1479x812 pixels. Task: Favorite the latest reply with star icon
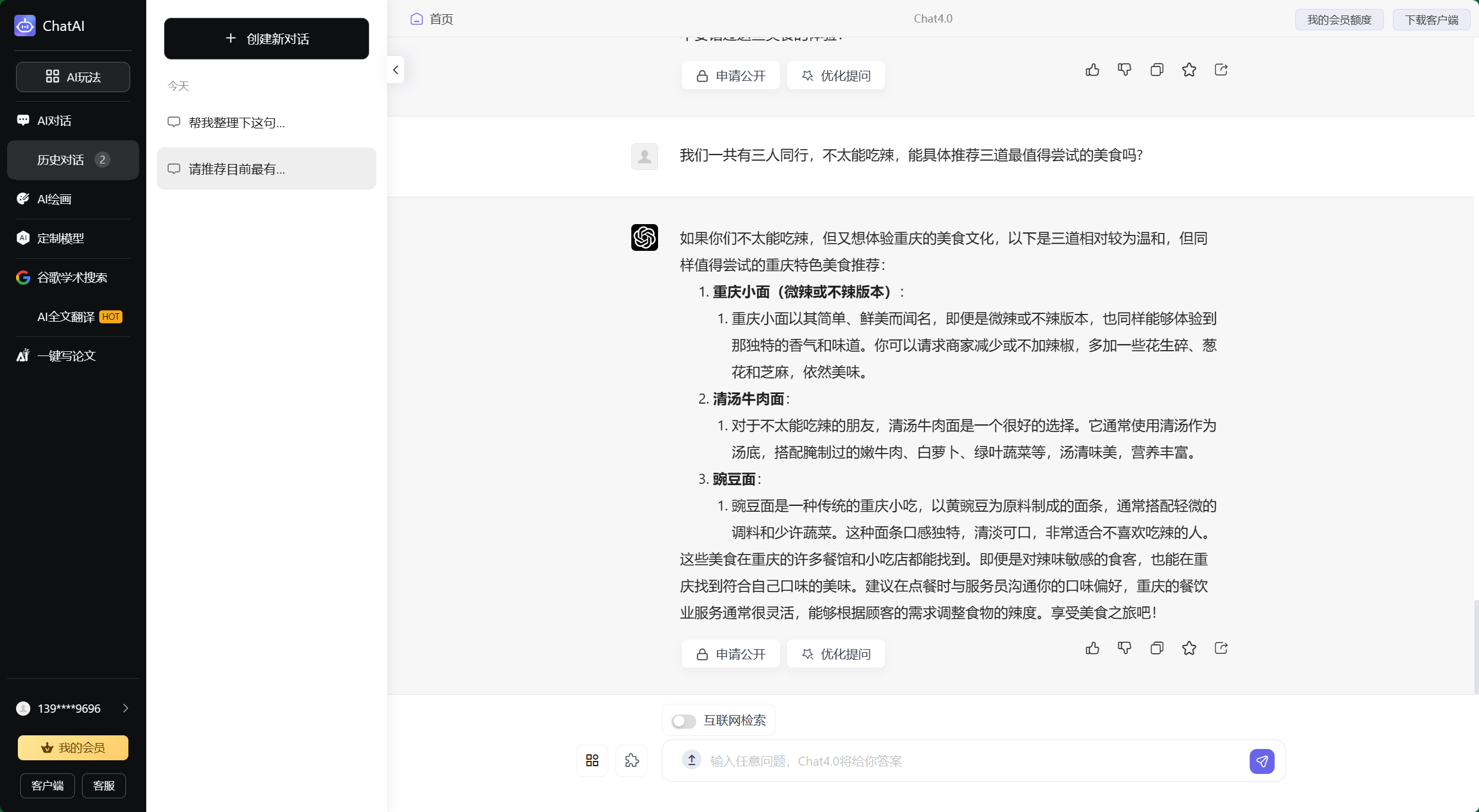1189,649
